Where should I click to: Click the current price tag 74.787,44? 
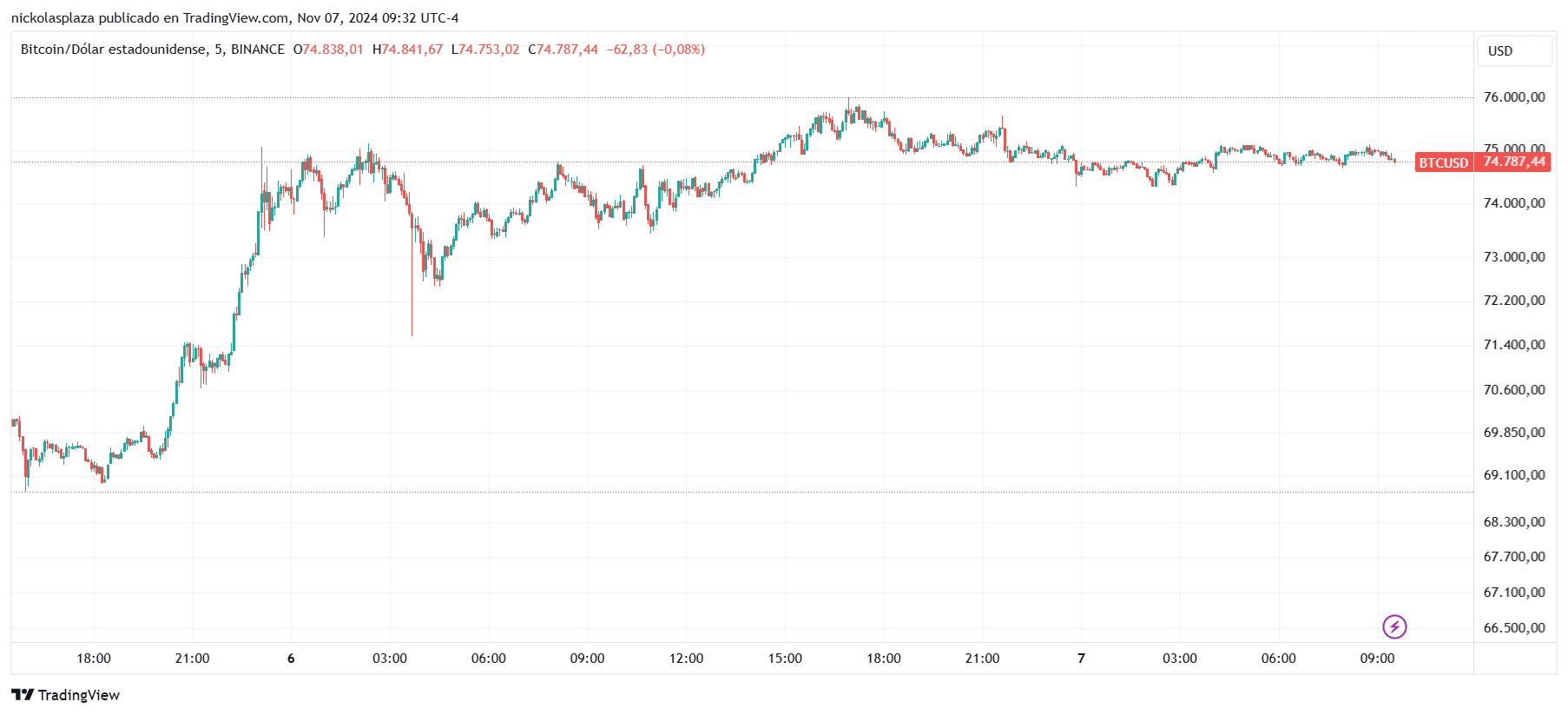[1513, 162]
